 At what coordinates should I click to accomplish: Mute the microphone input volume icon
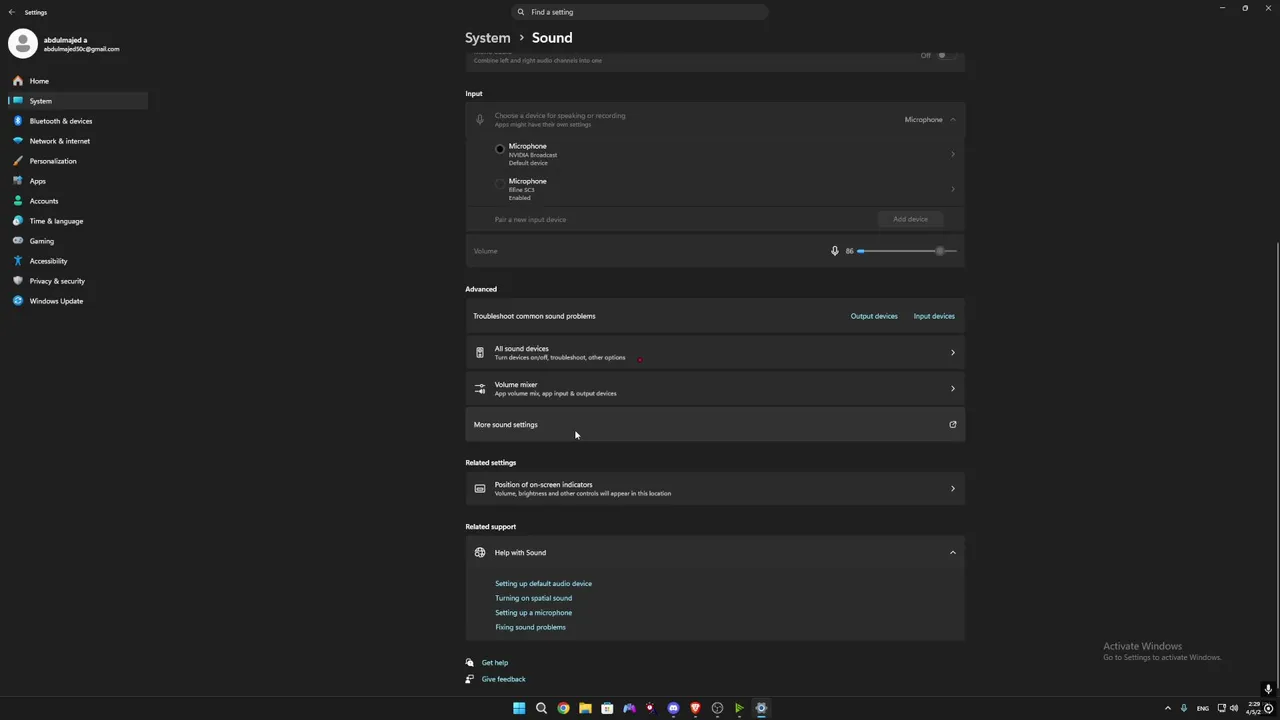tap(835, 251)
